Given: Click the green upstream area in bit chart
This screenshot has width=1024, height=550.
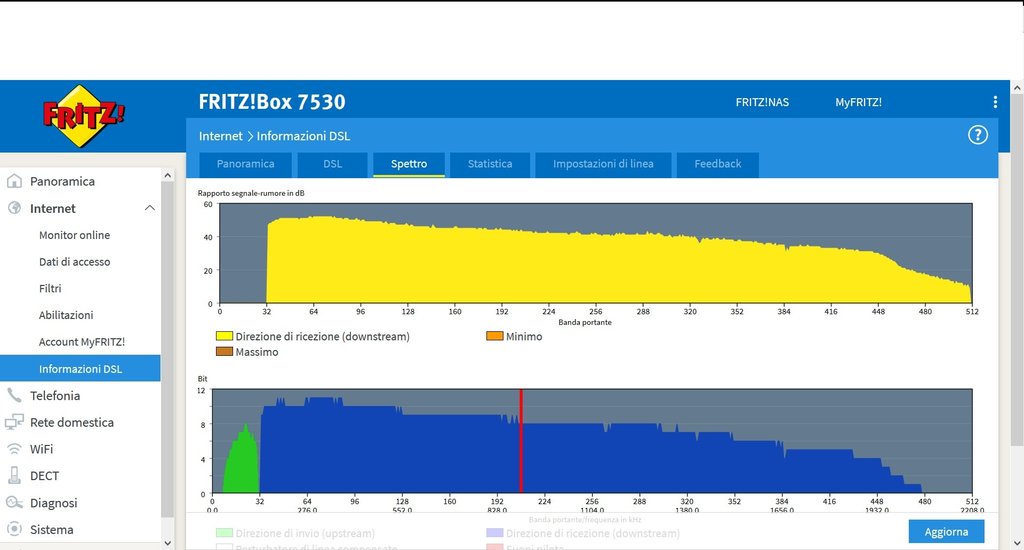Looking at the screenshot, I should coord(243,464).
